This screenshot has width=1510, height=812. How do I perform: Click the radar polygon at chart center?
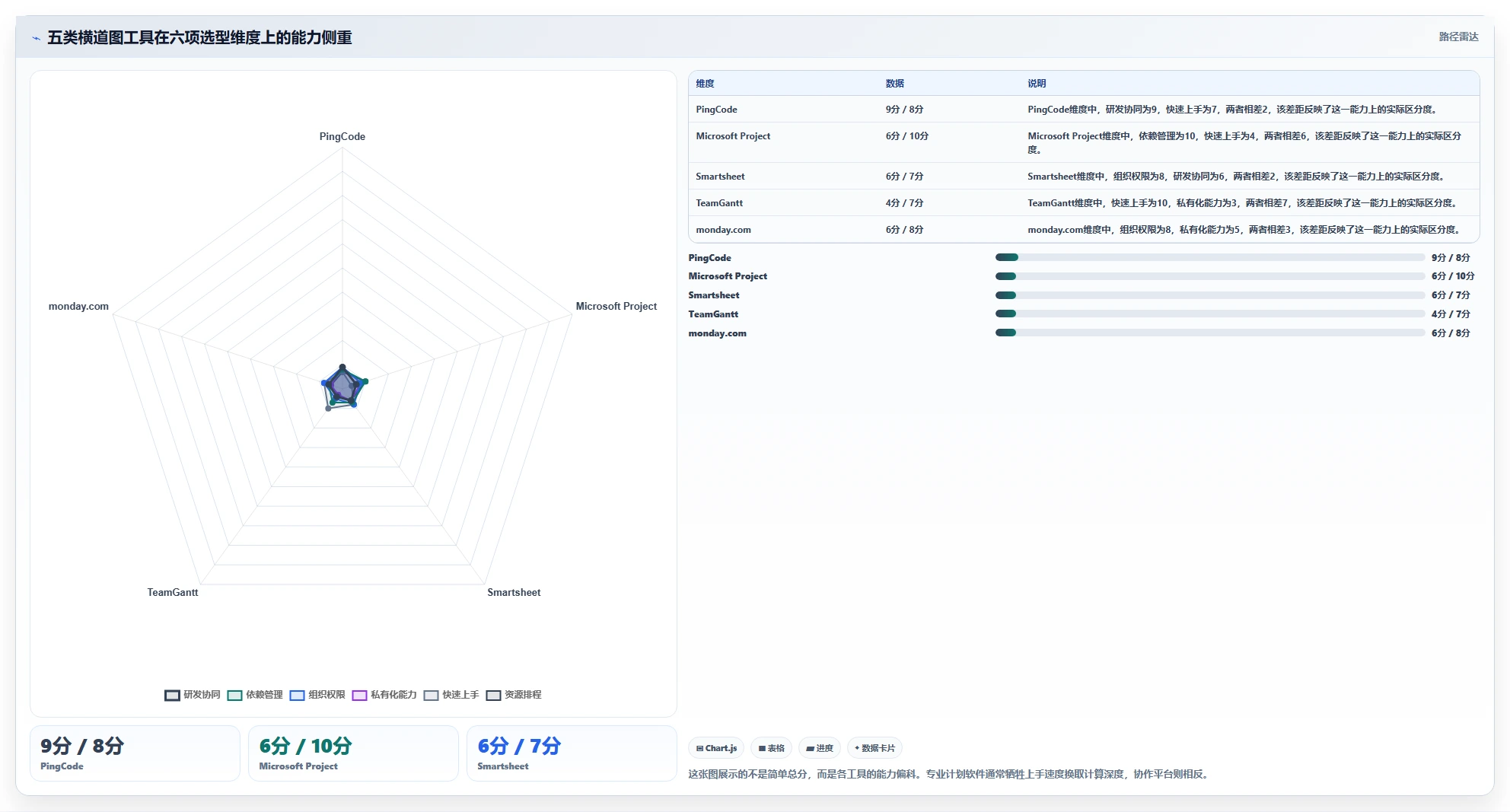[343, 387]
